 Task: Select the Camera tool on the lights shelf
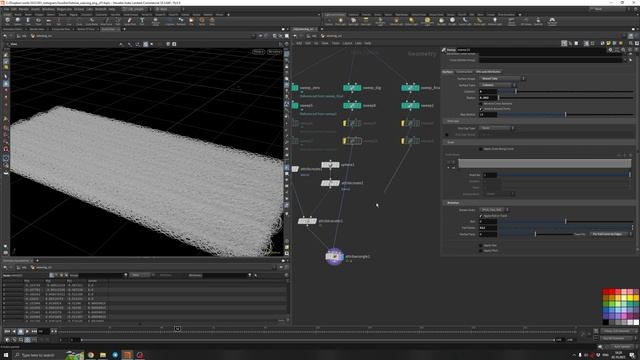329,21
